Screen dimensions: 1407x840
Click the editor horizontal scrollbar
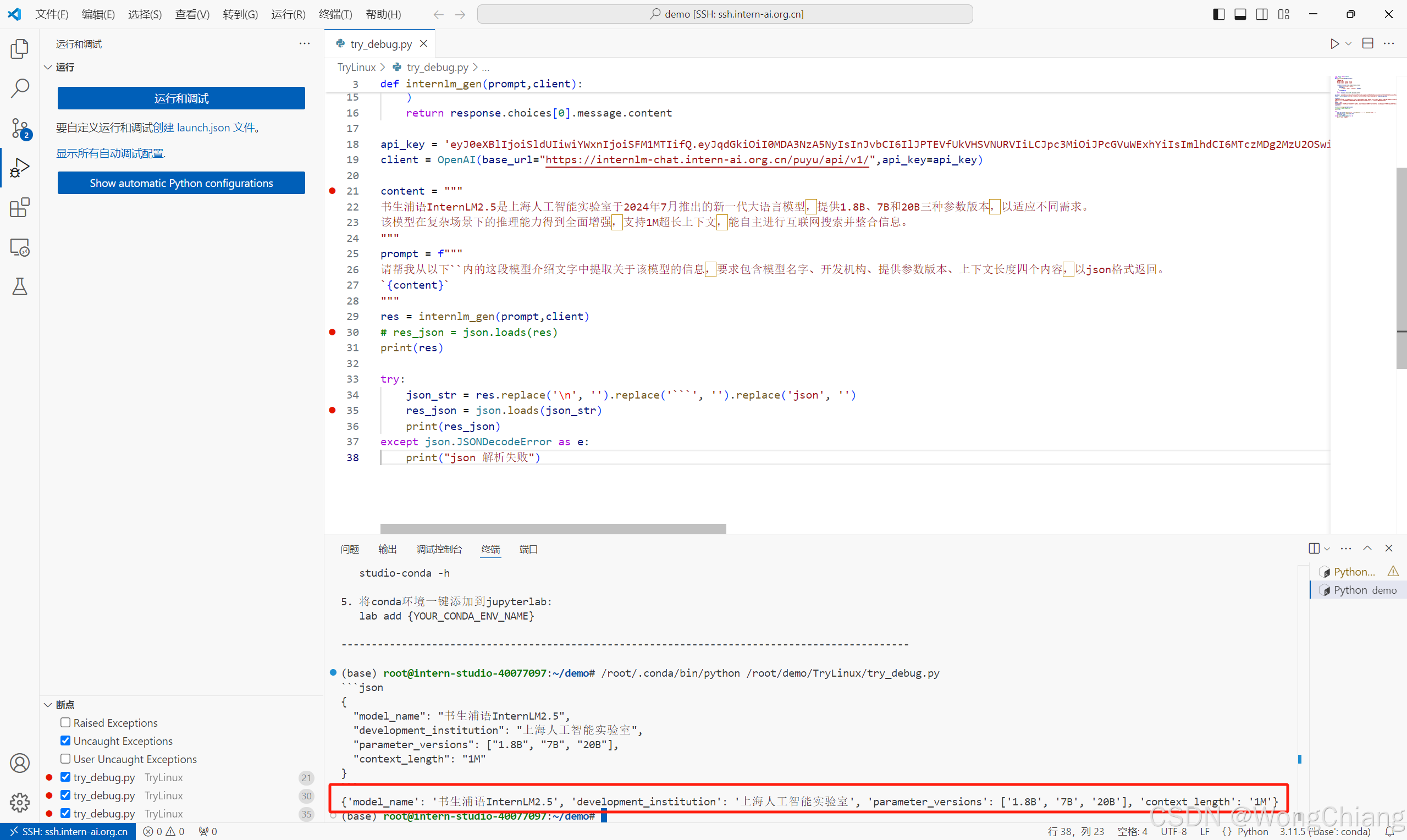click(x=553, y=529)
